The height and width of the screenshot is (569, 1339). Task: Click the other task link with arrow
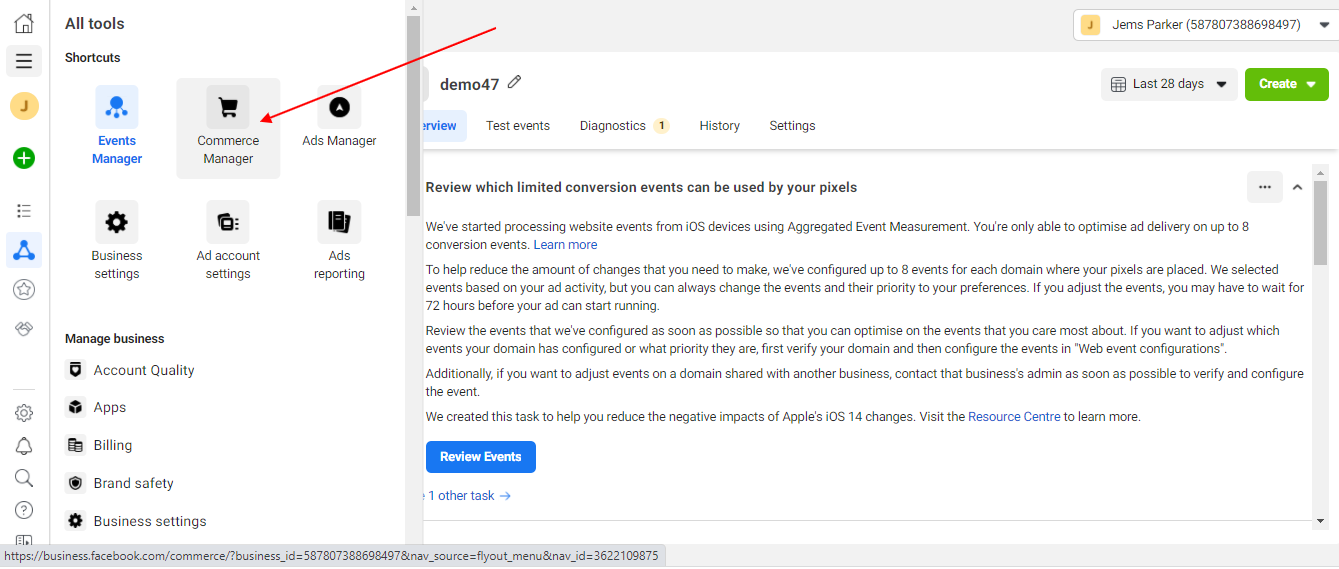pos(468,496)
